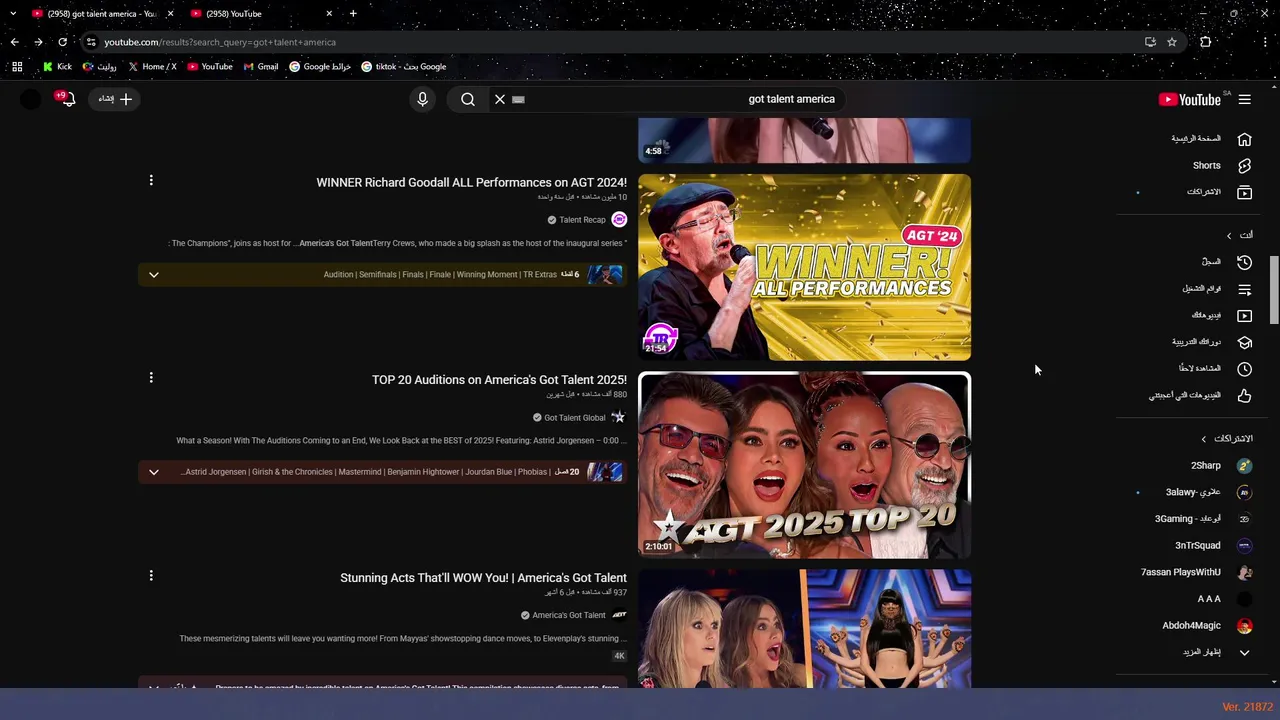1280x720 pixels.
Task: Clear the search query with X
Action: [500, 99]
